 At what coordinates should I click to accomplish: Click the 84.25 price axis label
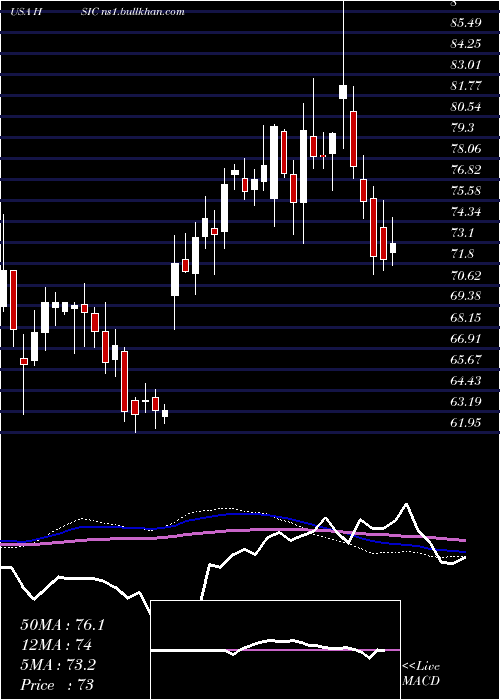(466, 43)
